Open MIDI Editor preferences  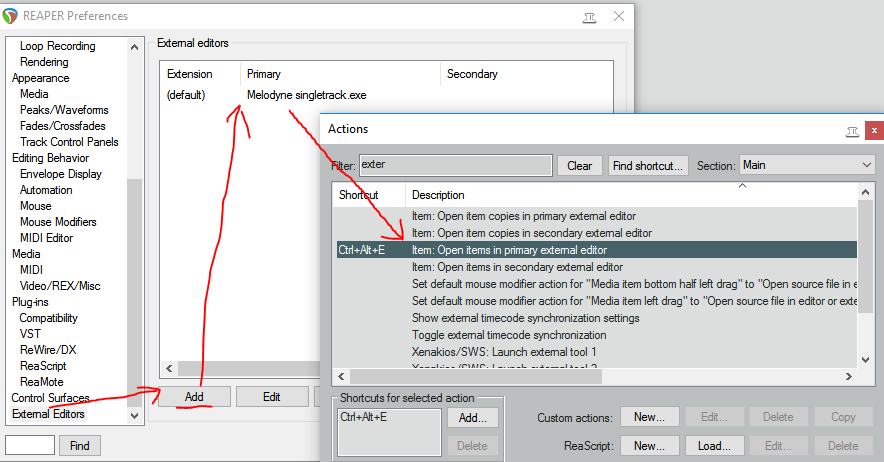click(46, 238)
